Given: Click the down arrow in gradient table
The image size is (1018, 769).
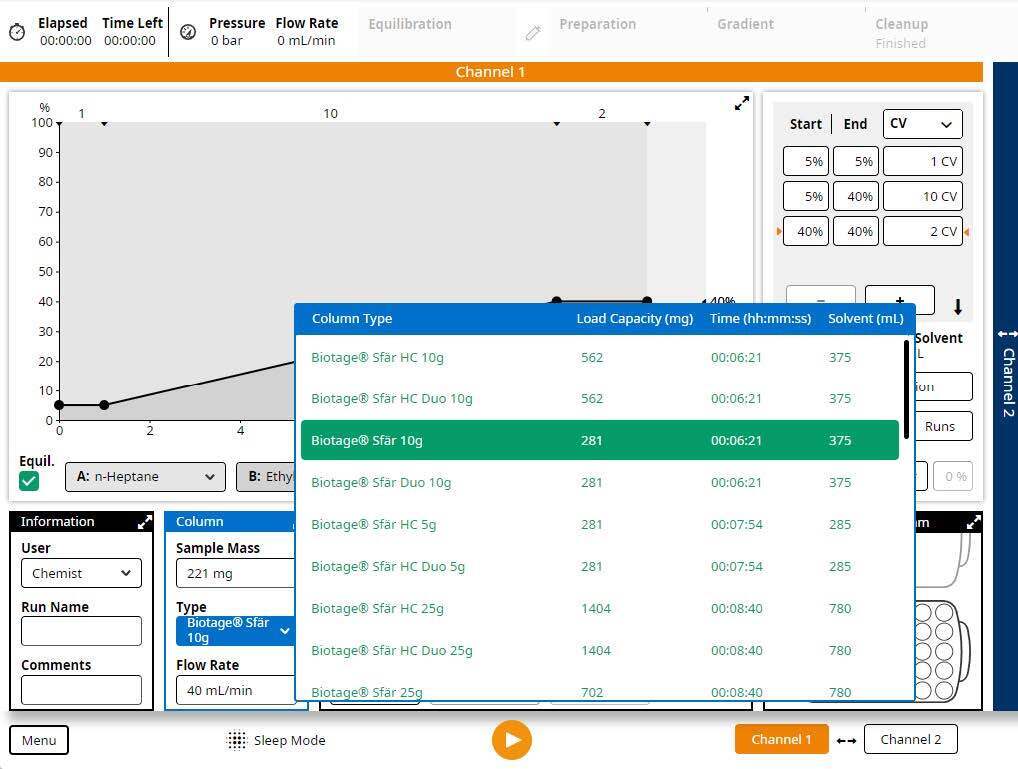Looking at the screenshot, I should pyautogui.click(x=957, y=307).
